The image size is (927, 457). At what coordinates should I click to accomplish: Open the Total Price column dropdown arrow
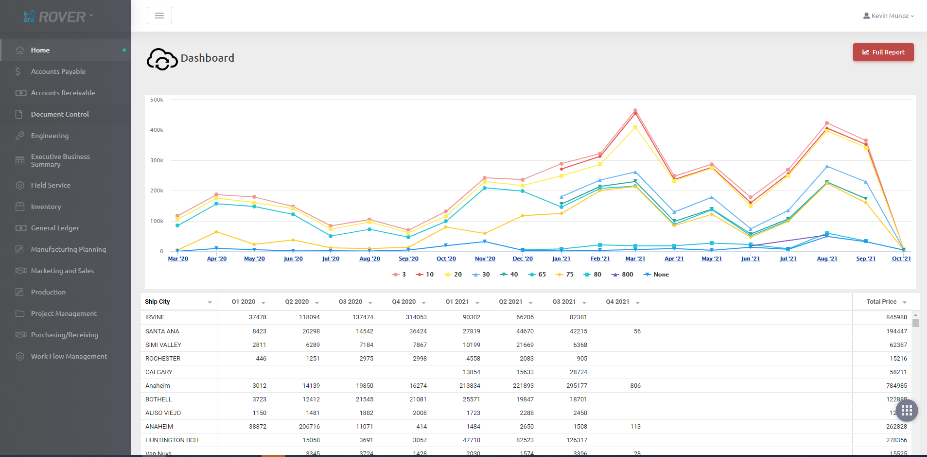(x=905, y=303)
